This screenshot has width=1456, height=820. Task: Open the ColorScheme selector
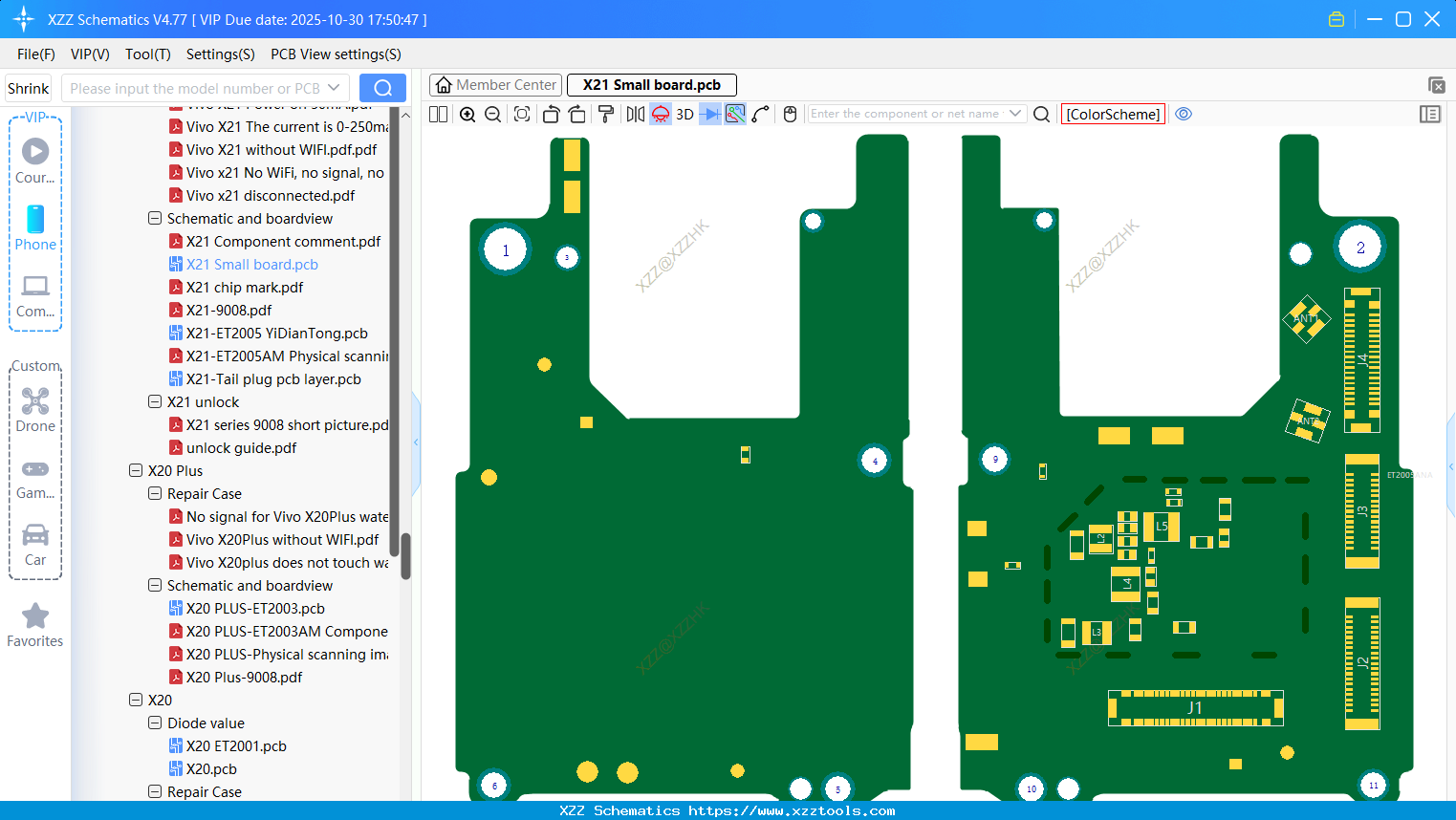click(1113, 114)
